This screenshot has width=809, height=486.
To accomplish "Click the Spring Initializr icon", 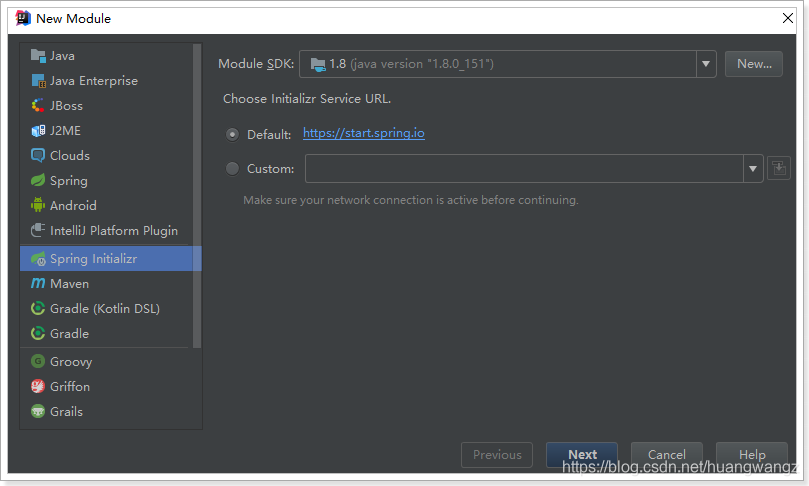I will pyautogui.click(x=38, y=258).
